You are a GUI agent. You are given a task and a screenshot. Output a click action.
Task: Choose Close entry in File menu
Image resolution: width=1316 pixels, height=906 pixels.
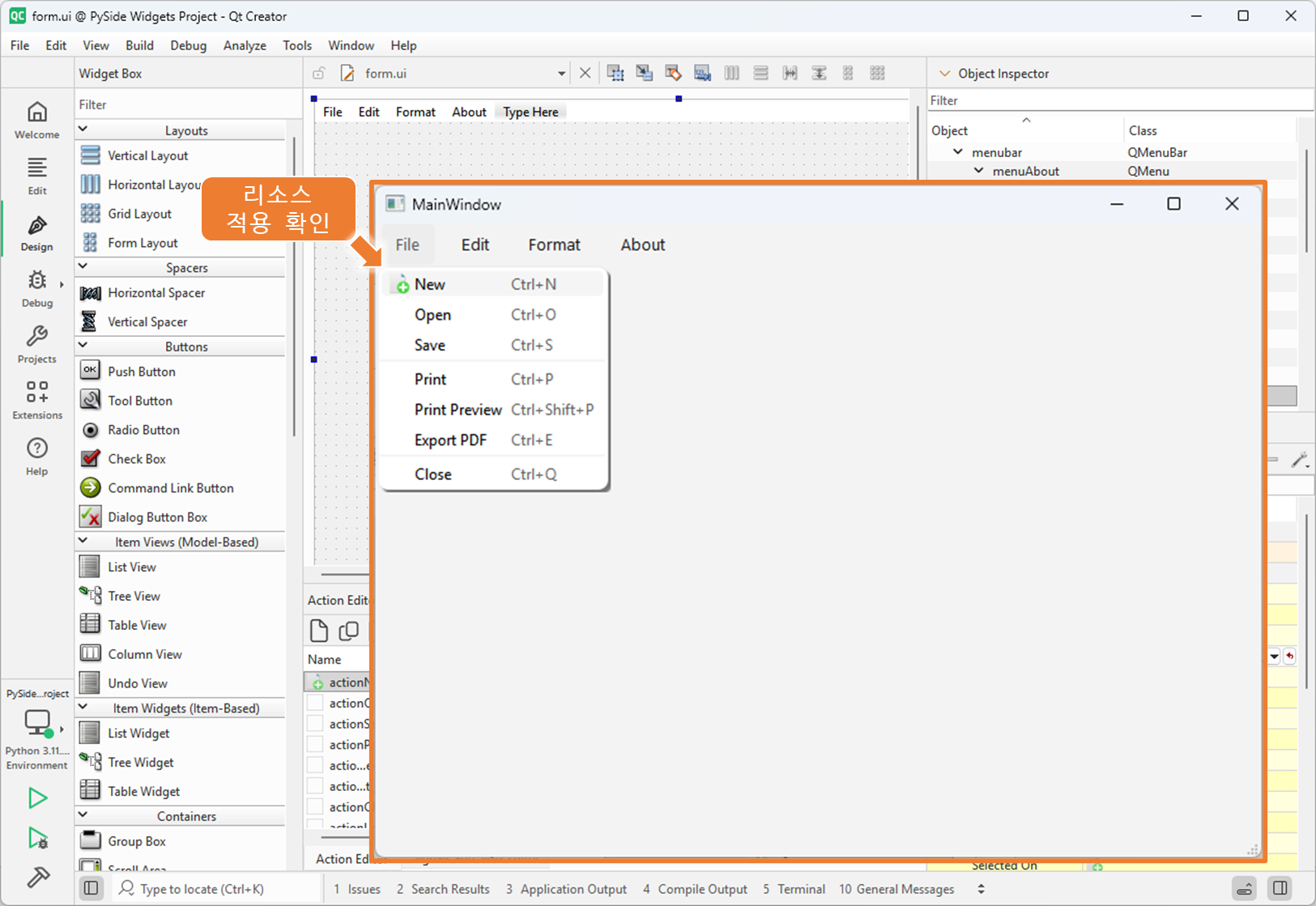pos(494,474)
